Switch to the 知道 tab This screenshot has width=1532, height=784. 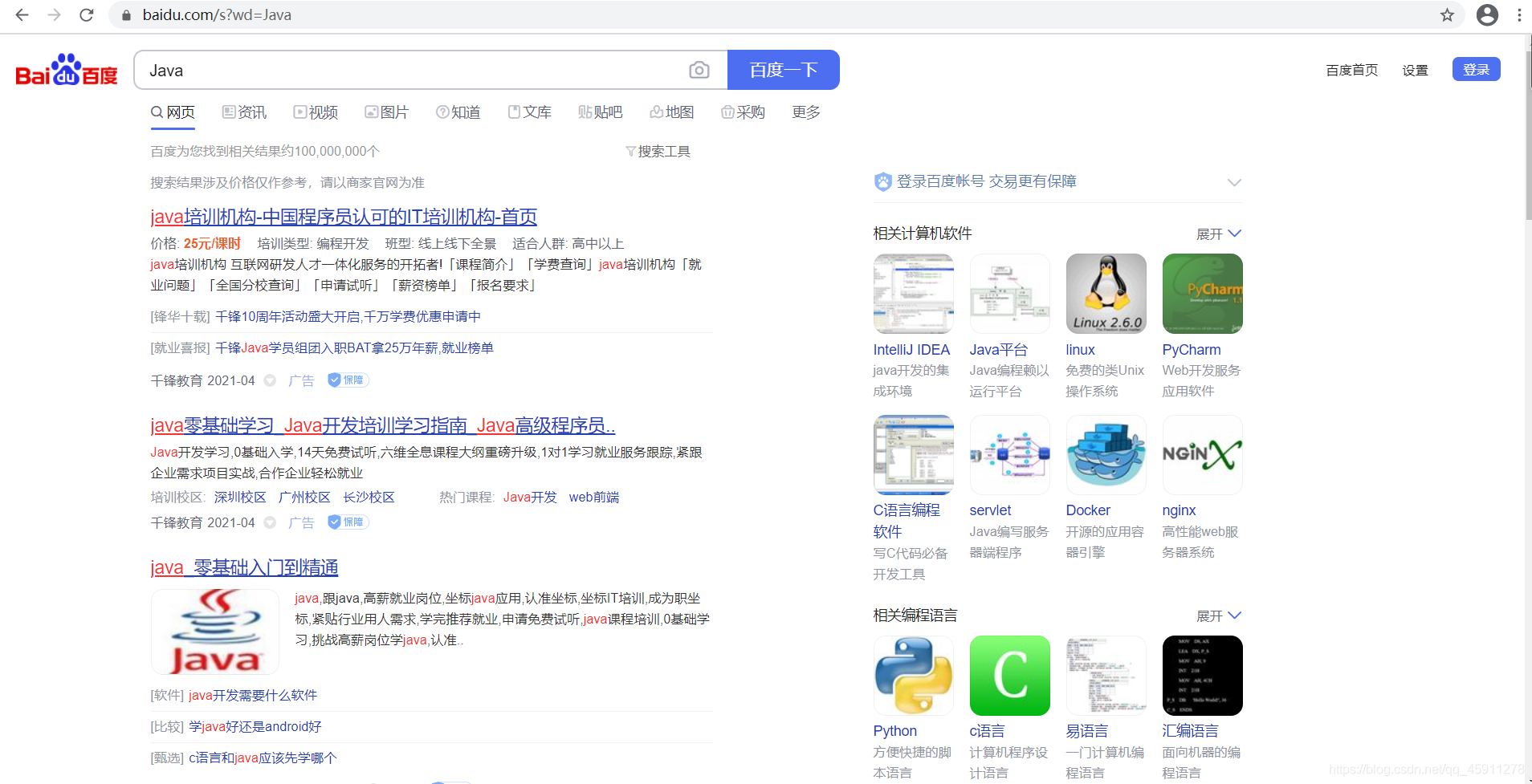[x=458, y=112]
